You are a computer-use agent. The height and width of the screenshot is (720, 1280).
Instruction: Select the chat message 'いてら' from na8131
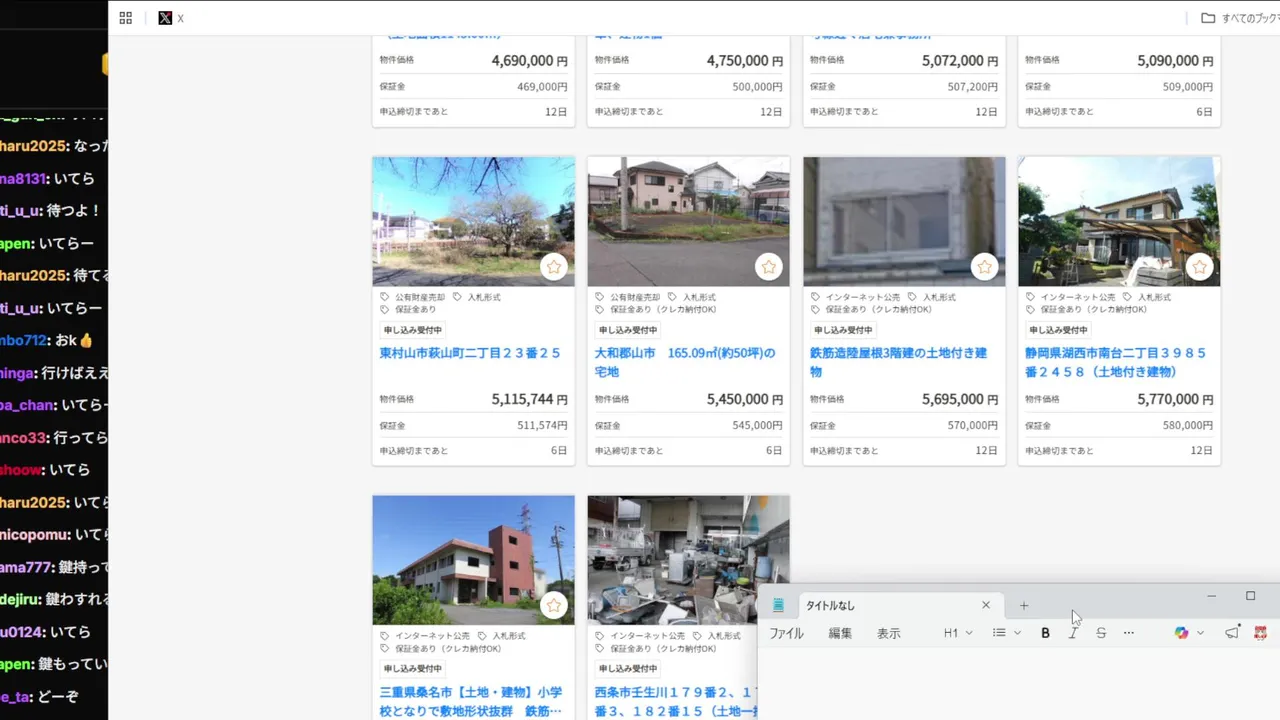tap(47, 178)
